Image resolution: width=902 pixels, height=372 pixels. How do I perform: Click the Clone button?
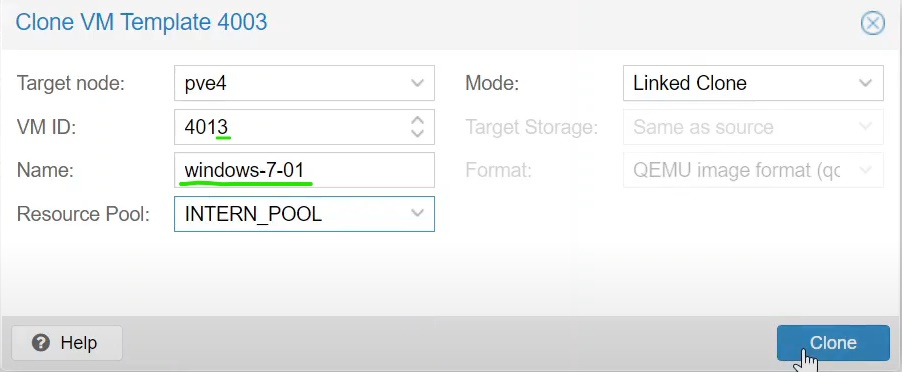pos(833,343)
